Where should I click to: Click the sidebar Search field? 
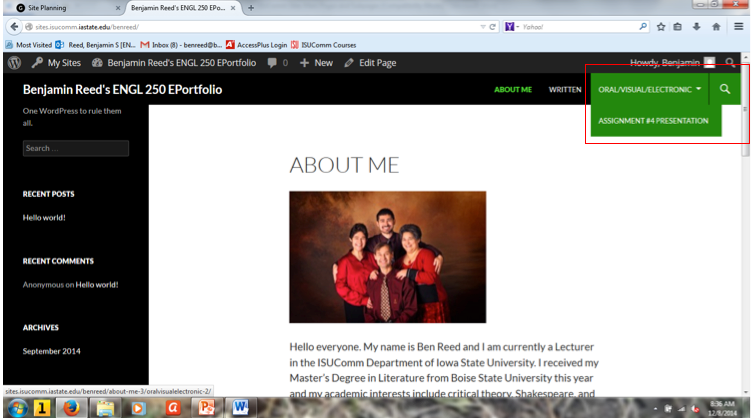(76, 148)
